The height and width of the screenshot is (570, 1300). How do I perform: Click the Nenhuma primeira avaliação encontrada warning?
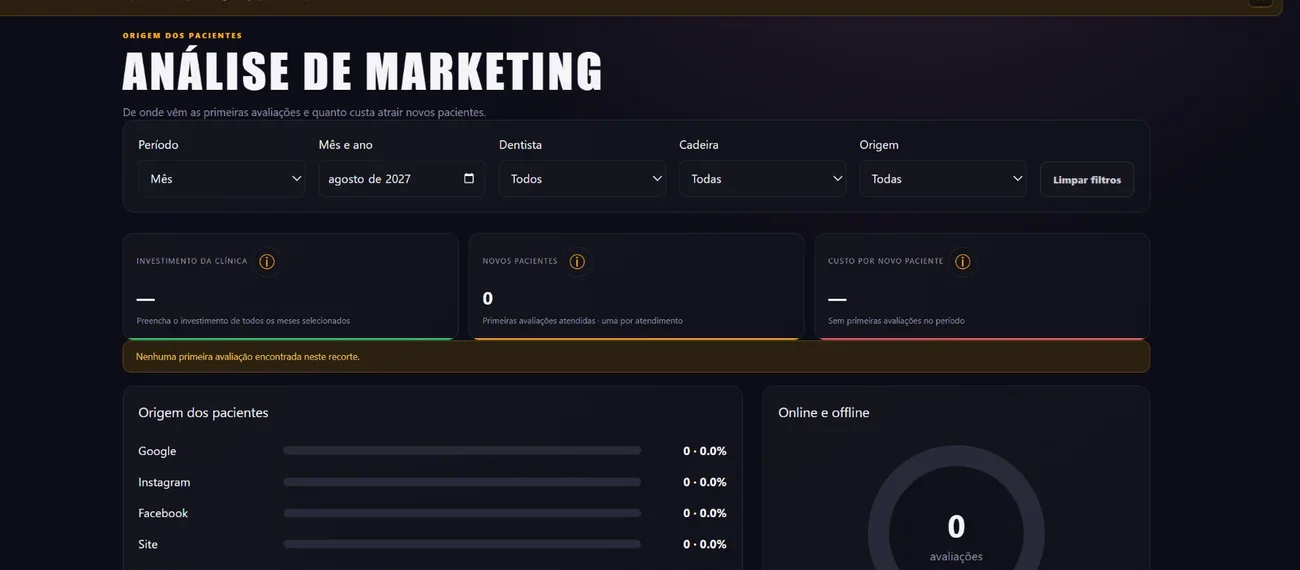pyautogui.click(x=636, y=357)
